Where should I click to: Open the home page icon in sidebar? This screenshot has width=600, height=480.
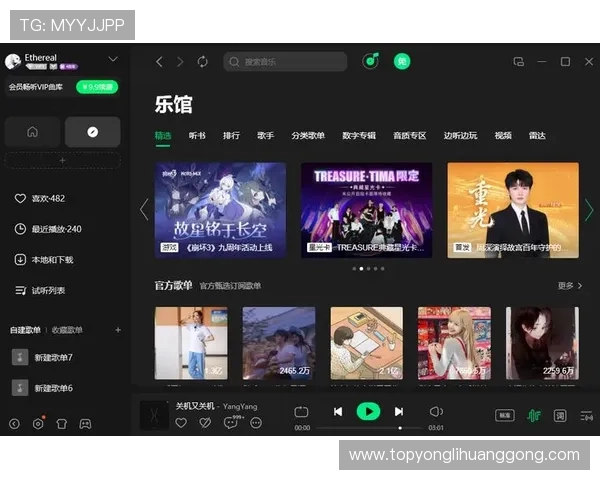[x=33, y=132]
